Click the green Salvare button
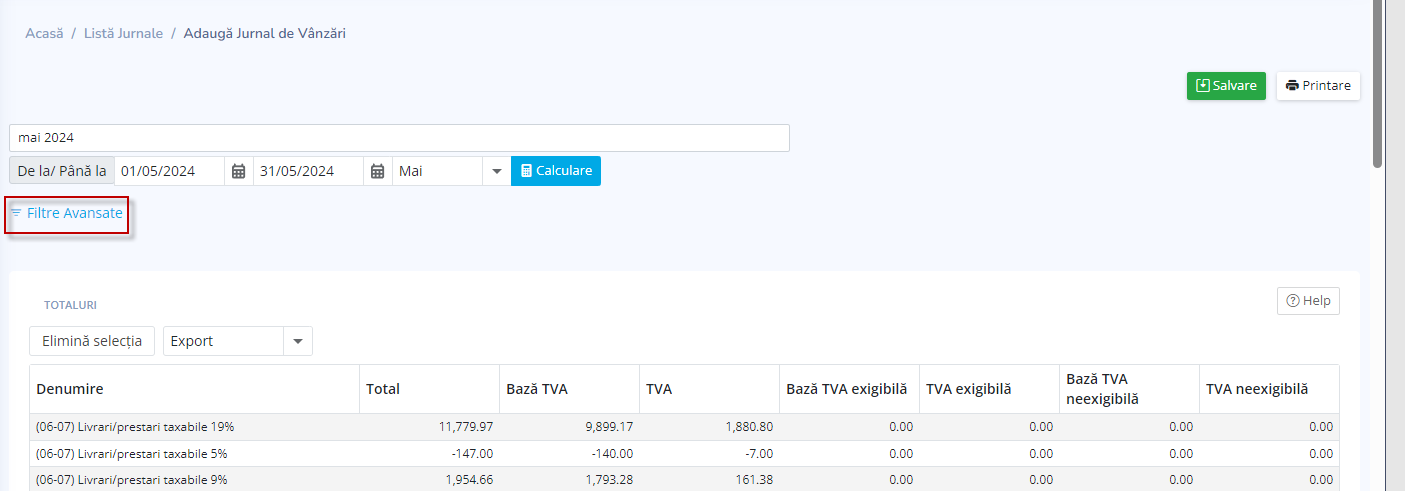The height and width of the screenshot is (491, 1405). (1226, 86)
